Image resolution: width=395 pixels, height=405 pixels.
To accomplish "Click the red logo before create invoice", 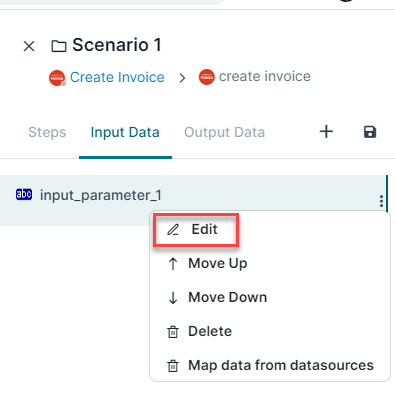I will (207, 77).
